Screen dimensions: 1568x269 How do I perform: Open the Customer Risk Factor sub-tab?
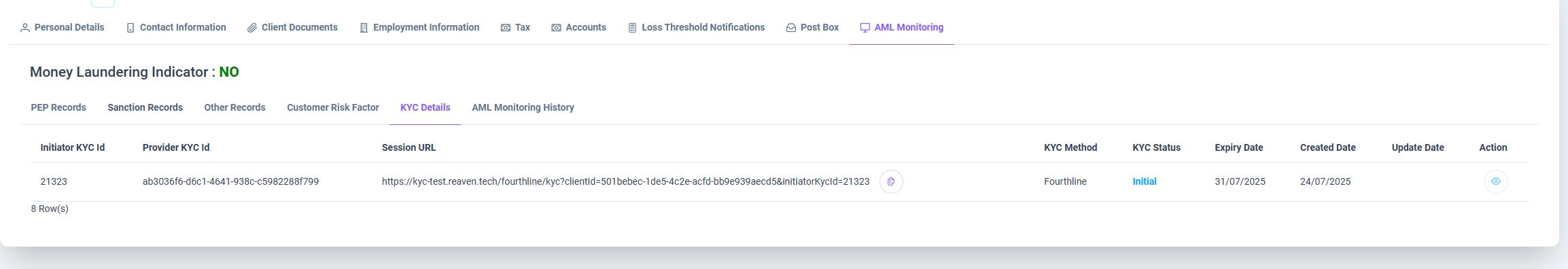pyautogui.click(x=333, y=107)
